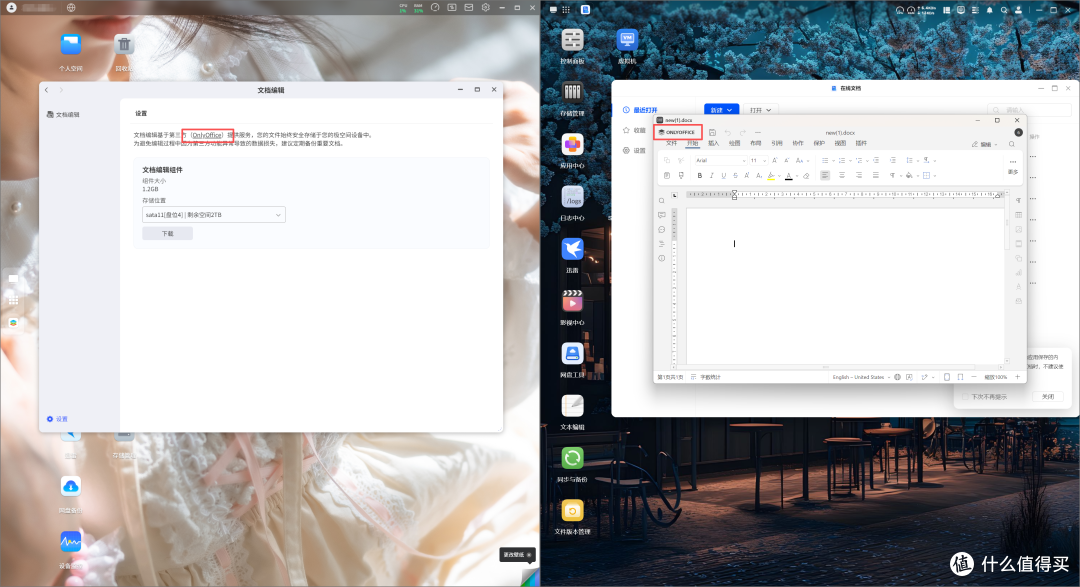Expand the bullet list dropdown arrow
The width and height of the screenshot is (1080, 587).
tap(833, 161)
